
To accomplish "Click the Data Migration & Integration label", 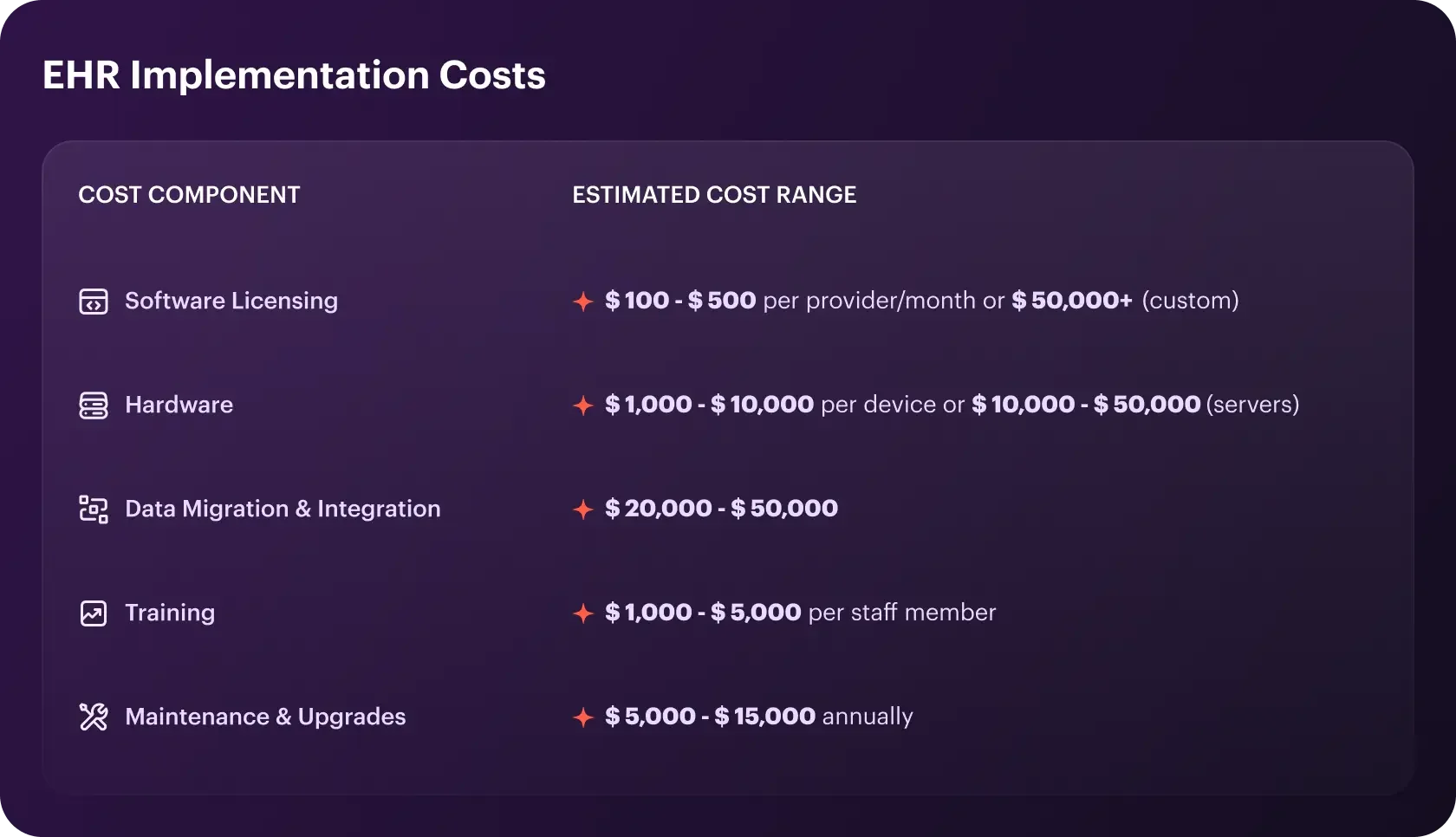I will tap(283, 509).
